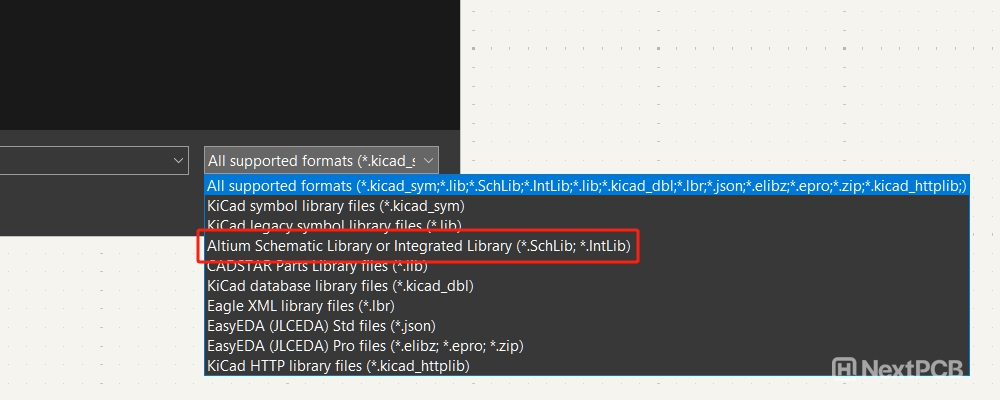Select KiCad database library files (*.kicad_dbl)
This screenshot has height=400, width=1000.
(x=340, y=286)
